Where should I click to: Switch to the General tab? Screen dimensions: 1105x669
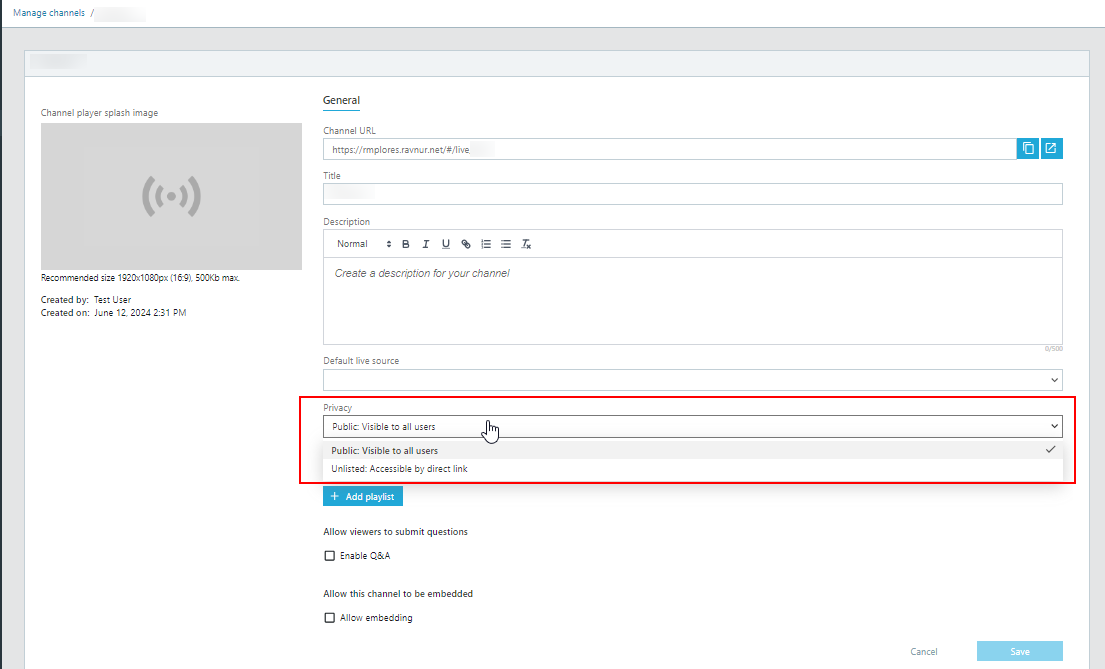point(341,100)
